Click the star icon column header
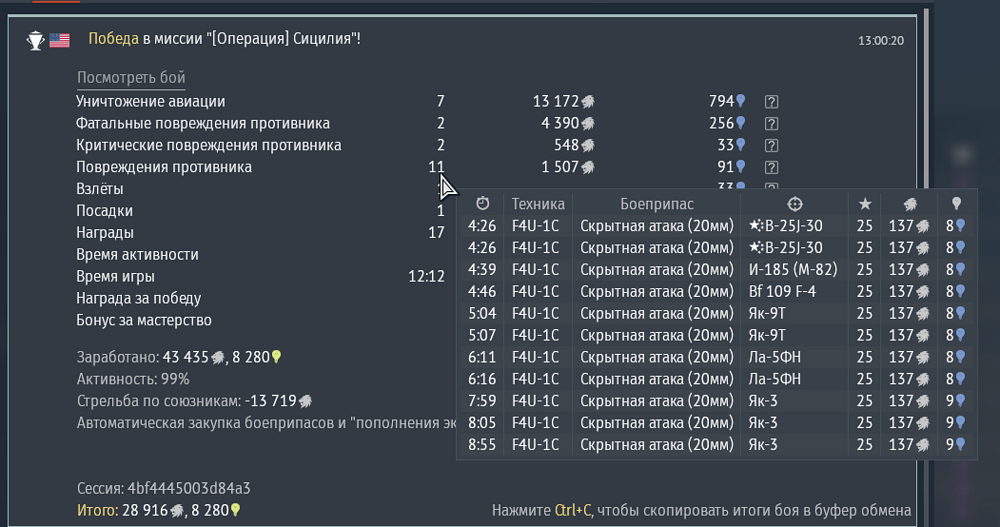The image size is (1000, 527). [x=864, y=204]
